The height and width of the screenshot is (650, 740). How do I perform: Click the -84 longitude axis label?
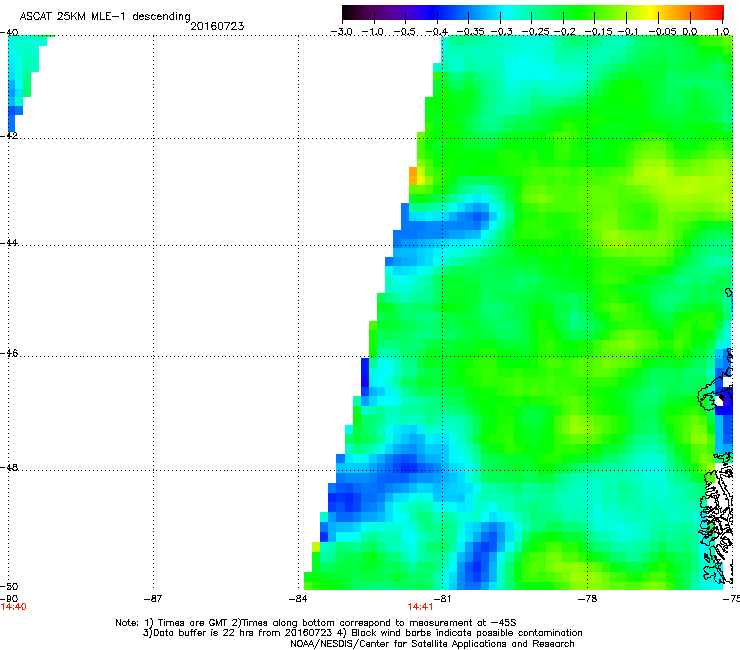point(298,599)
